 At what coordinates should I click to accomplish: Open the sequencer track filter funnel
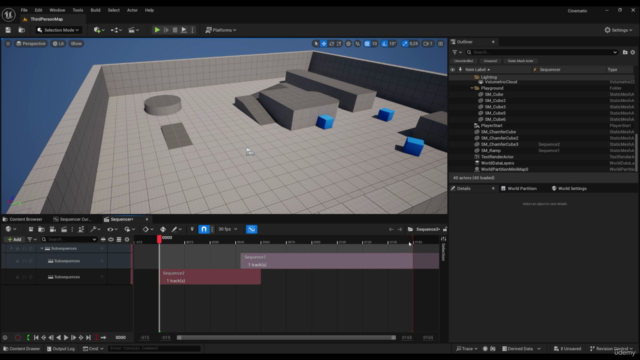point(31,240)
